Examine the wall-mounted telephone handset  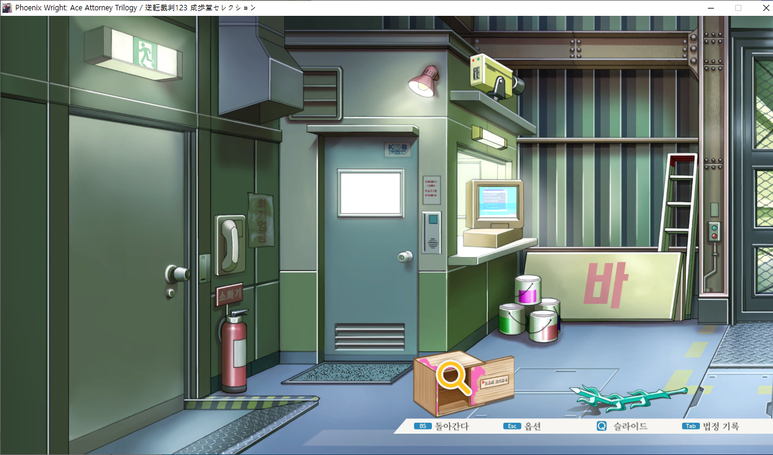click(x=230, y=245)
